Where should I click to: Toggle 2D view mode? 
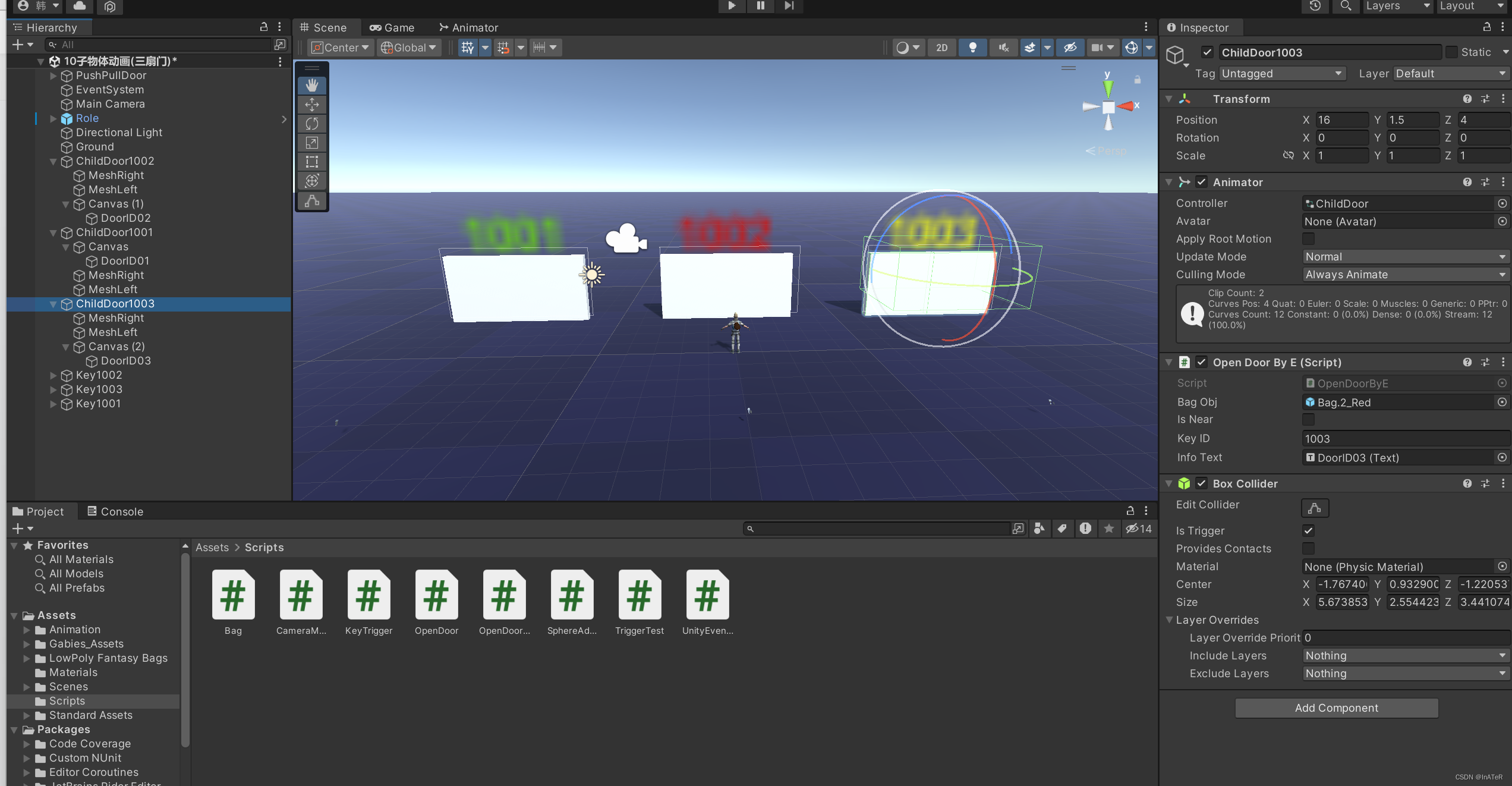tap(941, 48)
